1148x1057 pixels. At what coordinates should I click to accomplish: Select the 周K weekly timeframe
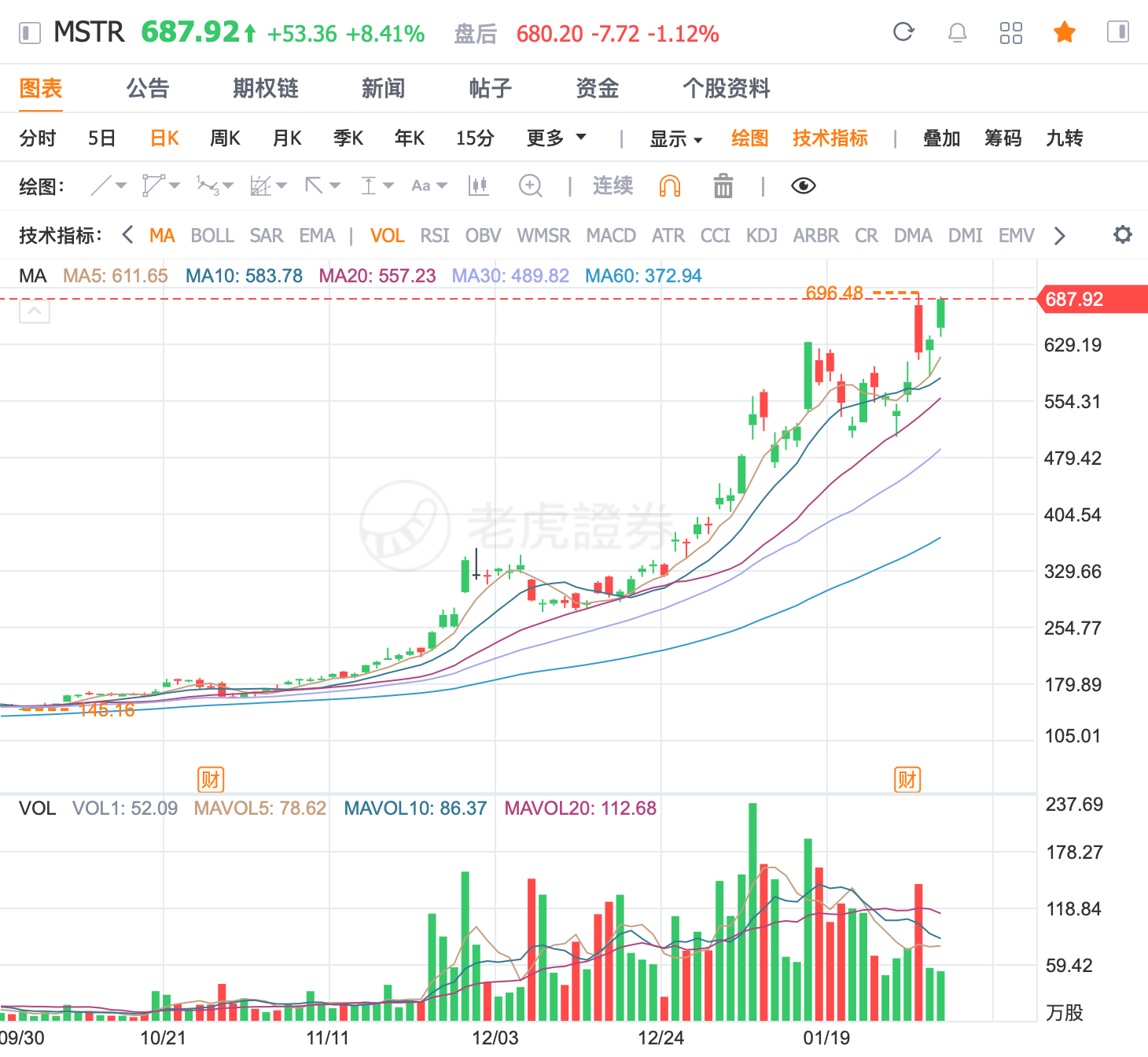point(225,138)
